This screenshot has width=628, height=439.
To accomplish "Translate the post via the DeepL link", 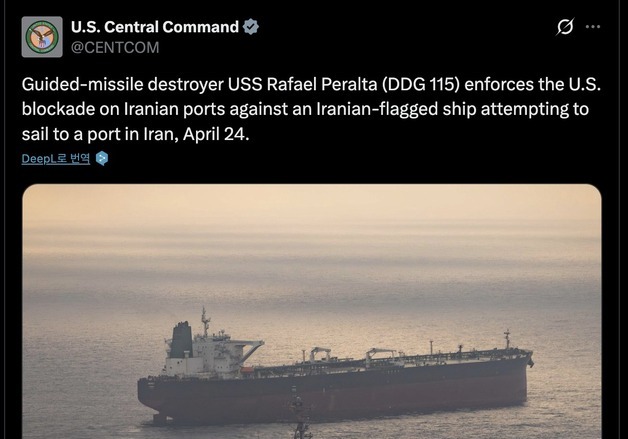I will [56, 158].
